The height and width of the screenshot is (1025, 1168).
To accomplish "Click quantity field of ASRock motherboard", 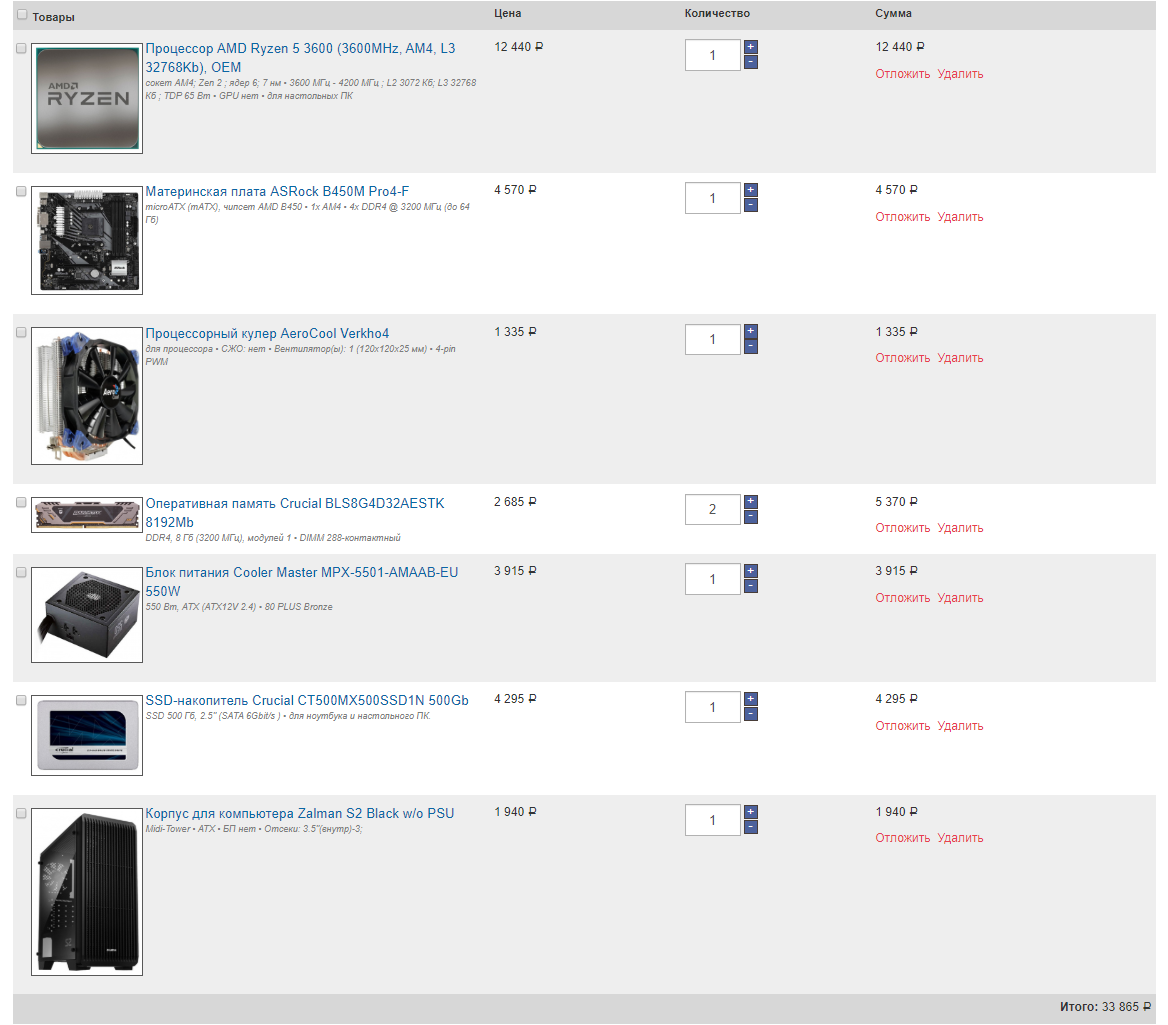I will pyautogui.click(x=713, y=198).
